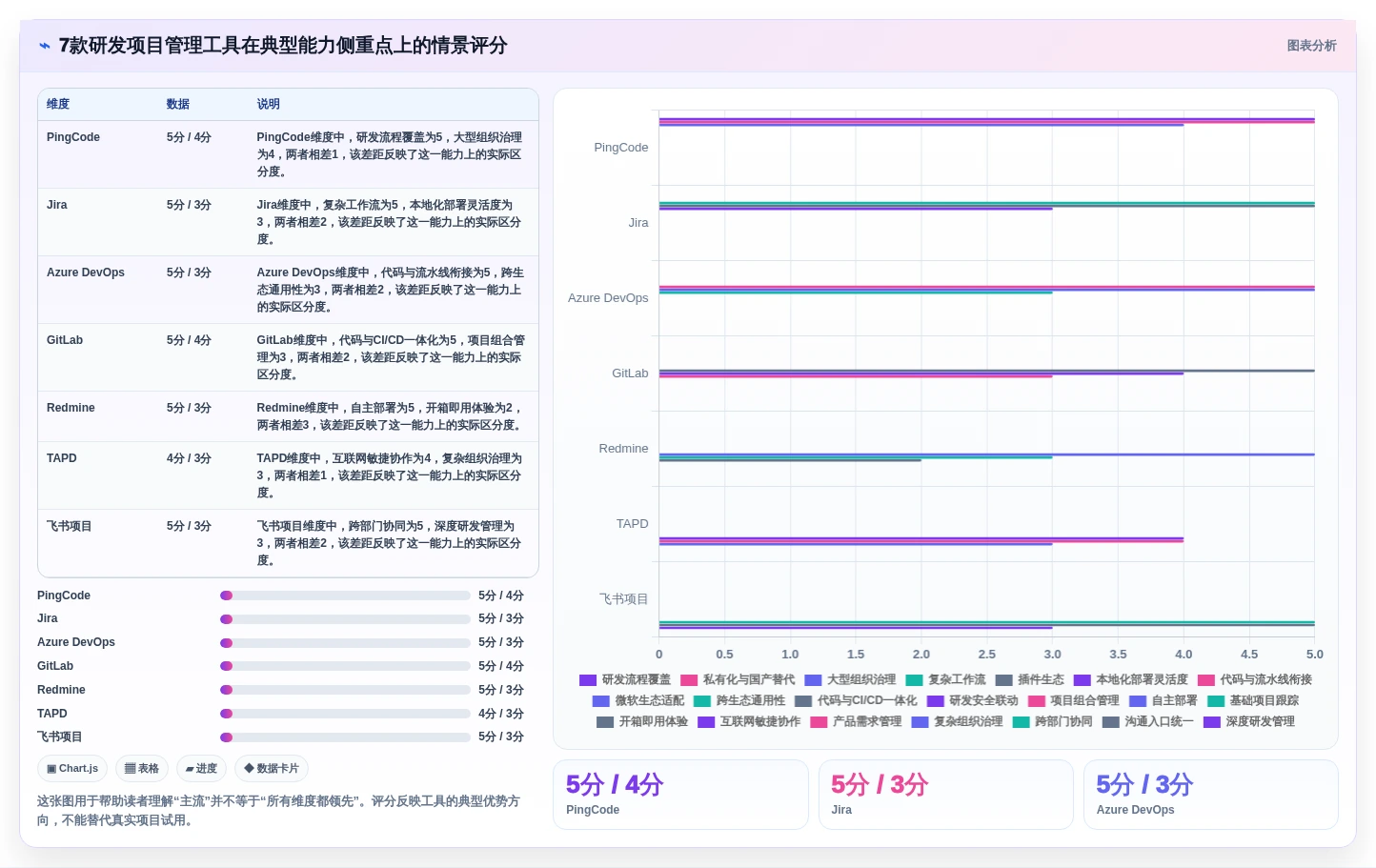
Task: Toggle the 开箱即用体验 legend series
Action: click(642, 722)
